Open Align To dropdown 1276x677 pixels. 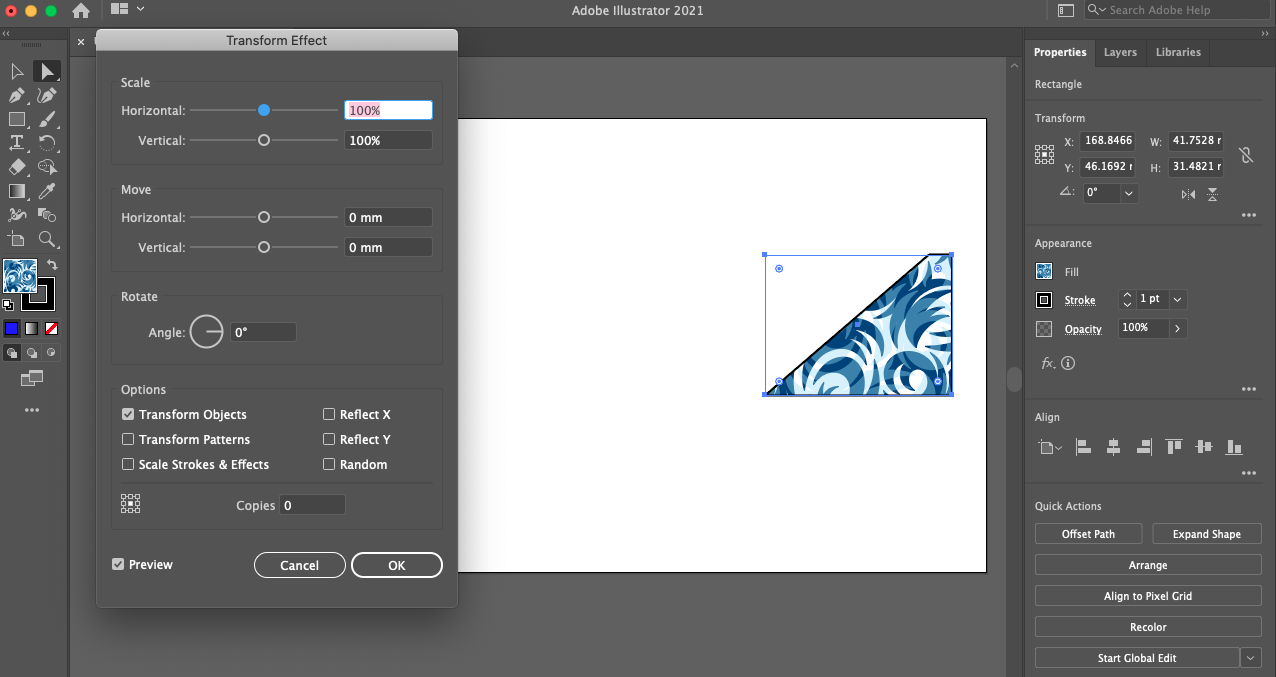pos(1049,447)
